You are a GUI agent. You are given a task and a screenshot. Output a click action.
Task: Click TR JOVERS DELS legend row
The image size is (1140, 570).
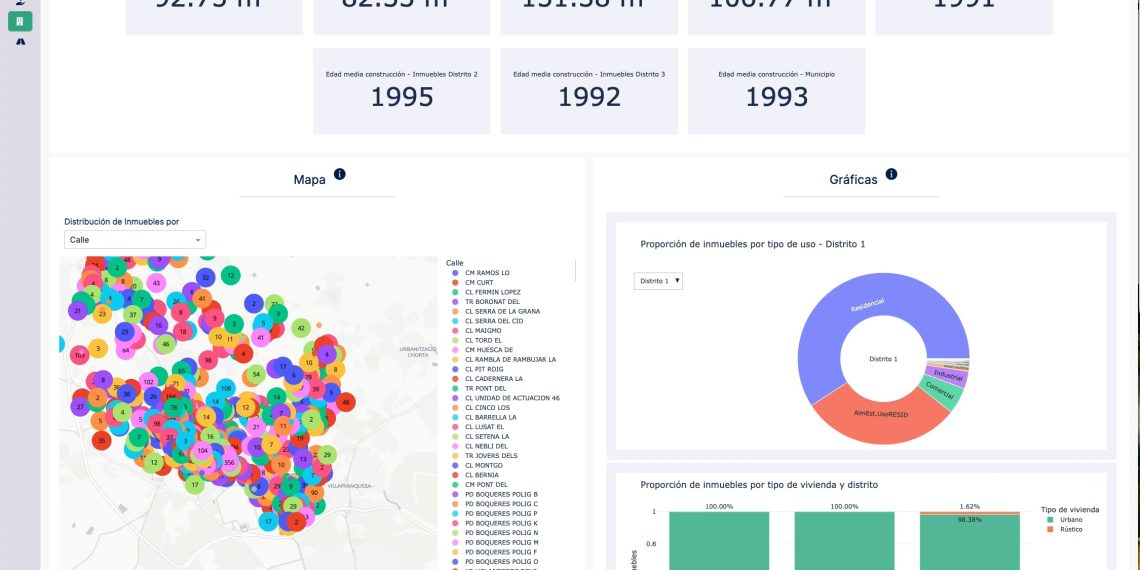(490, 456)
